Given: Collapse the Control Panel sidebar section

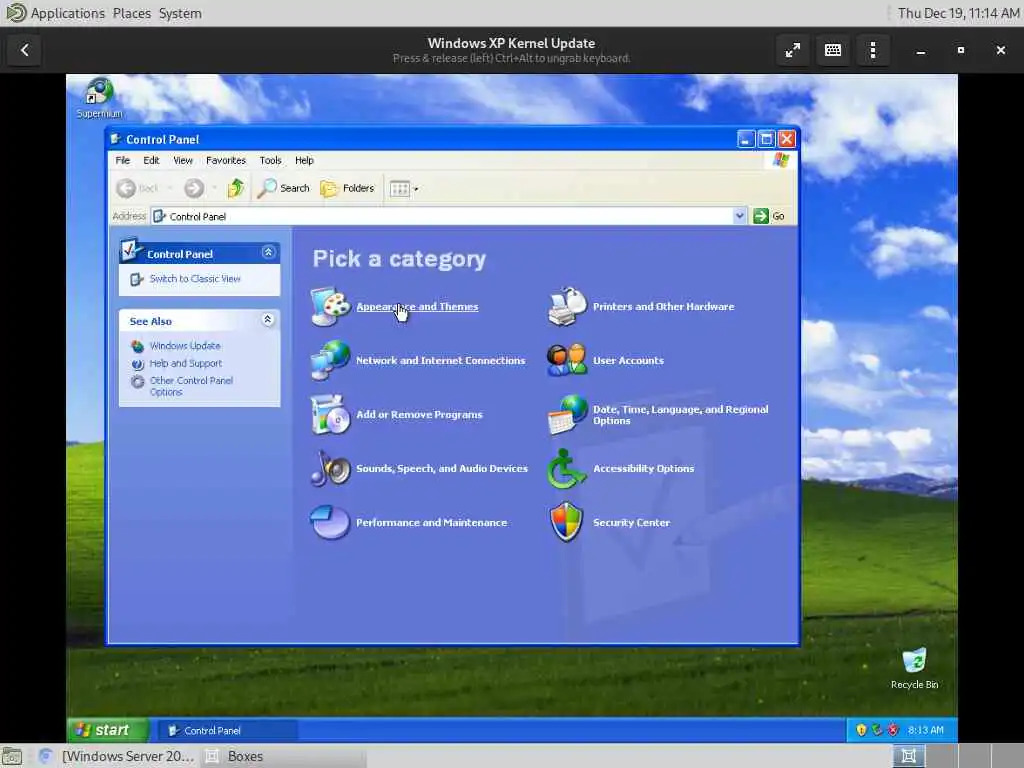Looking at the screenshot, I should pyautogui.click(x=268, y=252).
